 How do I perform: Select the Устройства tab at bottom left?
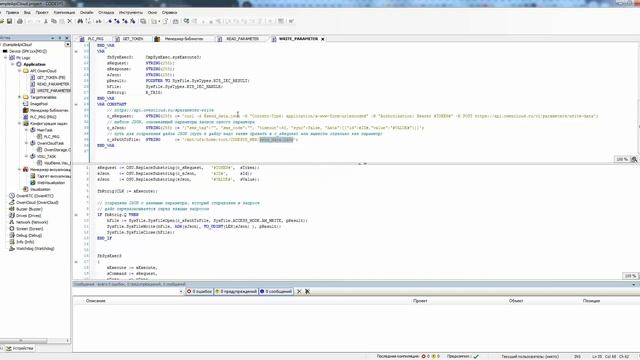click(20, 348)
